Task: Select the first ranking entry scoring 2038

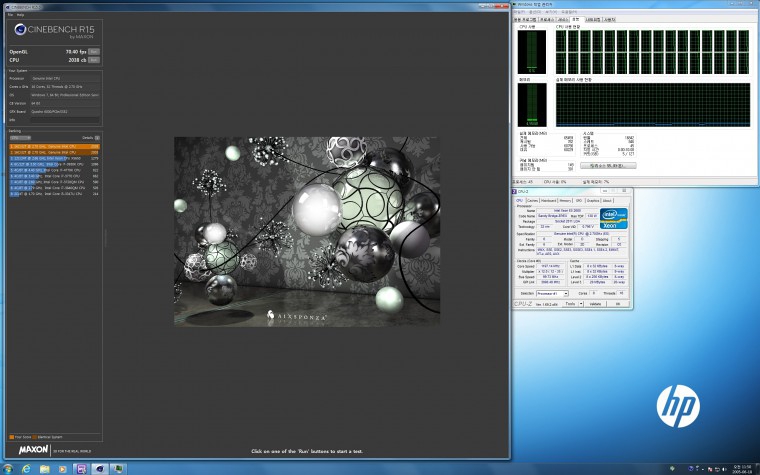Action: [x=55, y=146]
